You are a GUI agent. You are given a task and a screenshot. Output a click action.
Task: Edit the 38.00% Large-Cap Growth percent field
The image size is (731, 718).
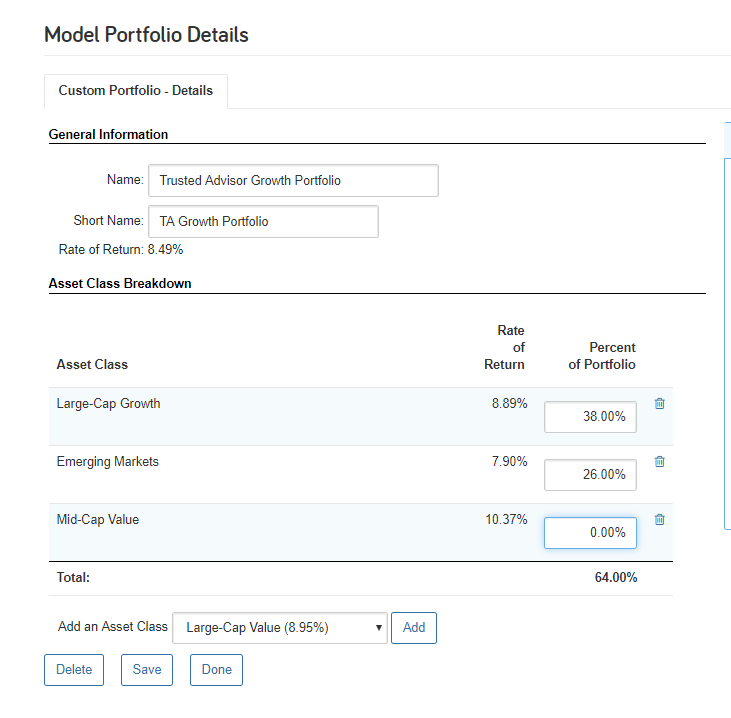coord(590,417)
